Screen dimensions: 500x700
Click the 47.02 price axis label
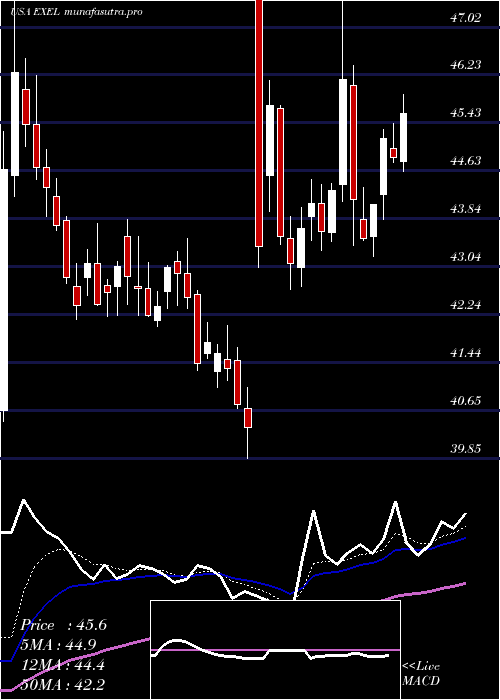coord(466,18)
